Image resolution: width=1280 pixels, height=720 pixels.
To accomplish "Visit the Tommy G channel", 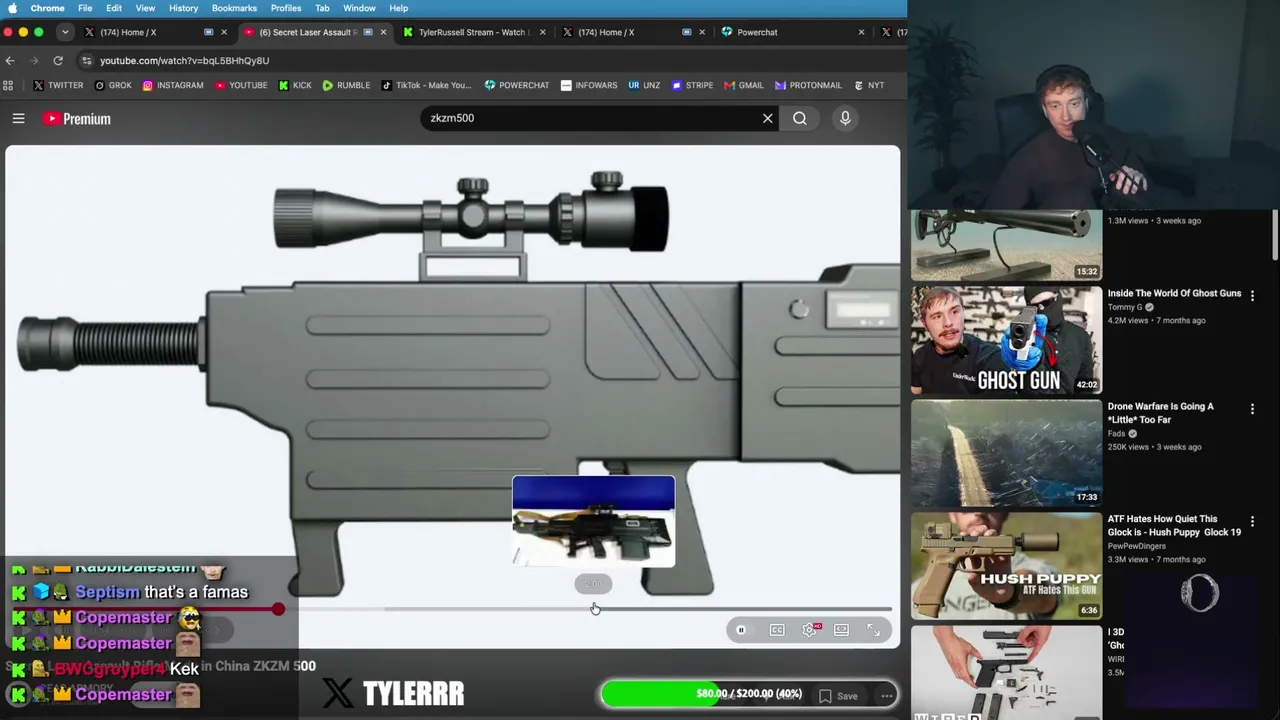I will 1125,307.
